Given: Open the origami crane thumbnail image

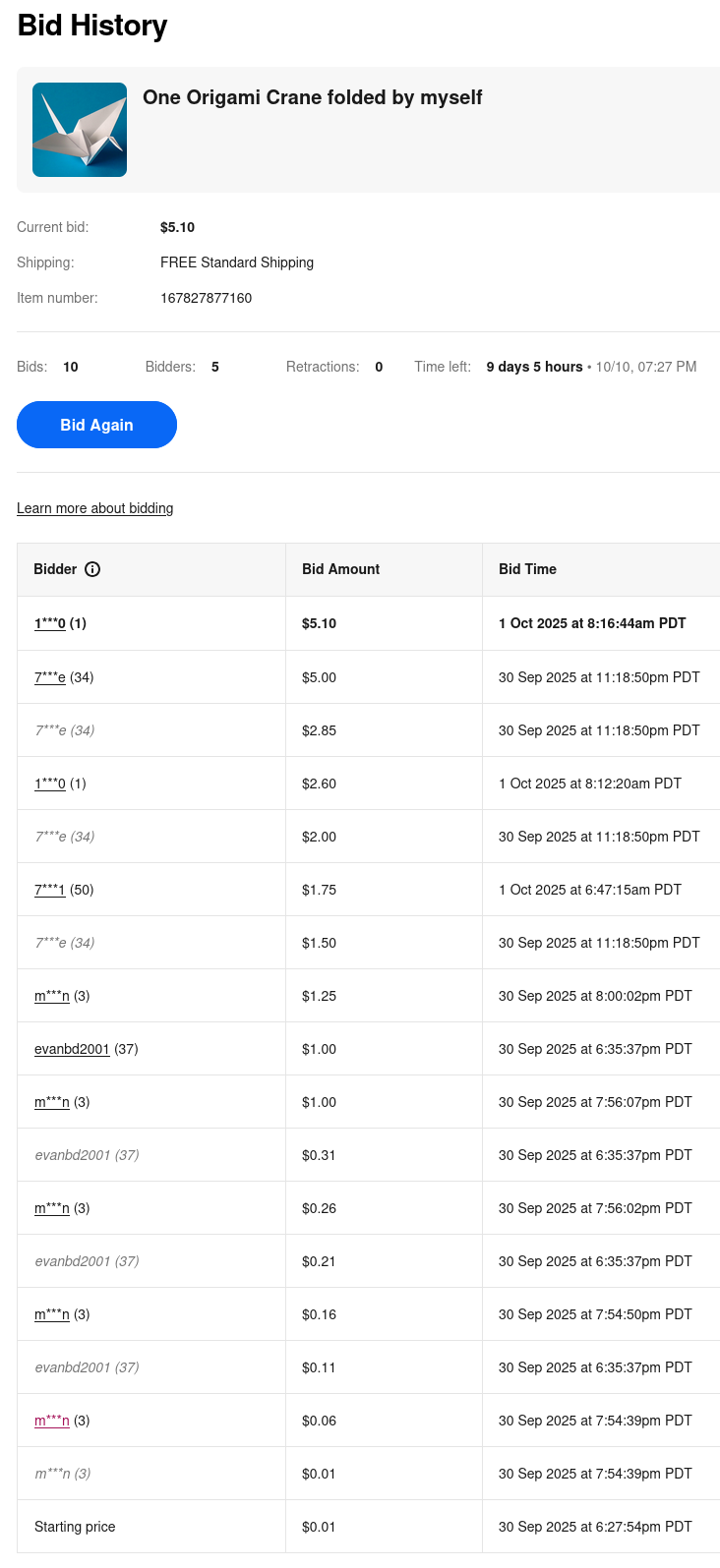Looking at the screenshot, I should point(80,130).
